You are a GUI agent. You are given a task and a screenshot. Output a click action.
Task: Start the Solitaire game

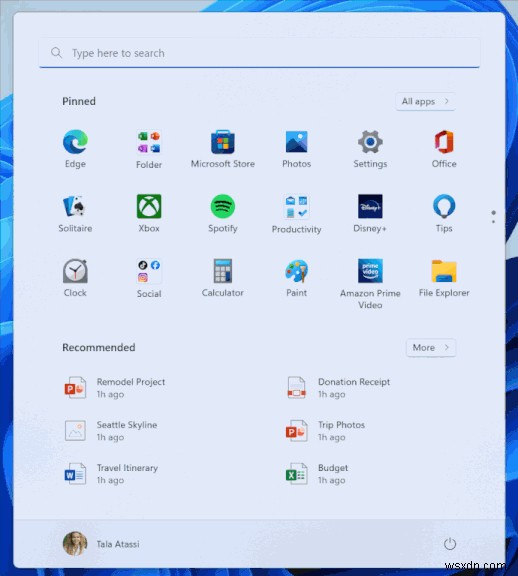tap(75, 213)
